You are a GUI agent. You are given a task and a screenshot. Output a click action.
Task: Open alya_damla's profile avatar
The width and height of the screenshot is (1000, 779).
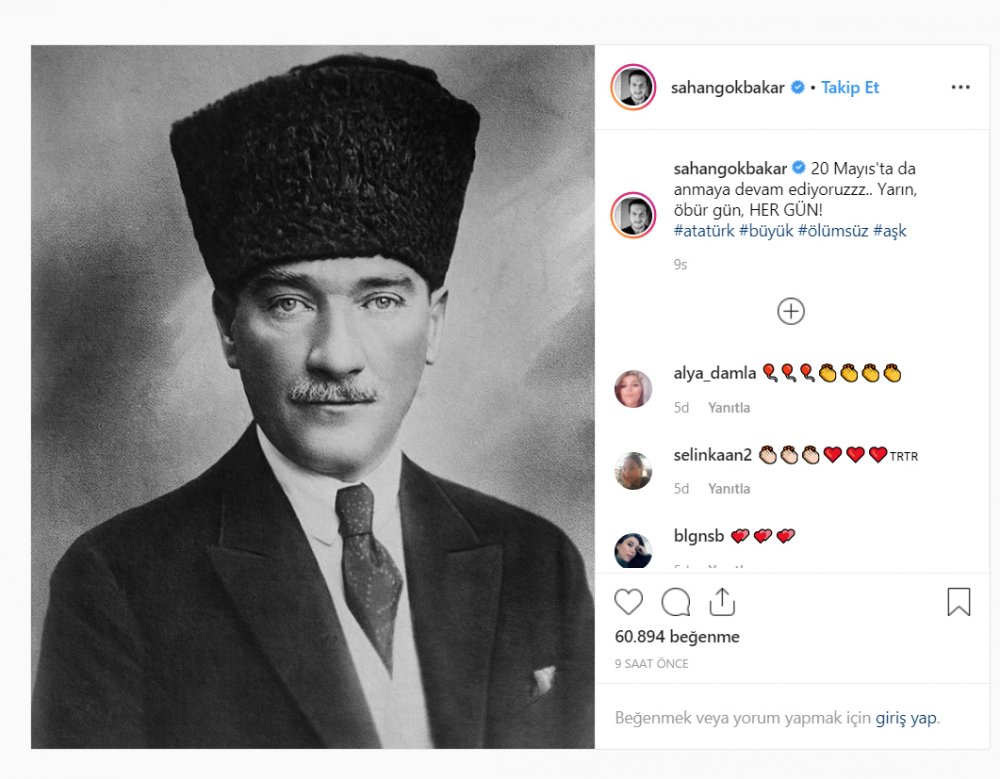pos(633,389)
